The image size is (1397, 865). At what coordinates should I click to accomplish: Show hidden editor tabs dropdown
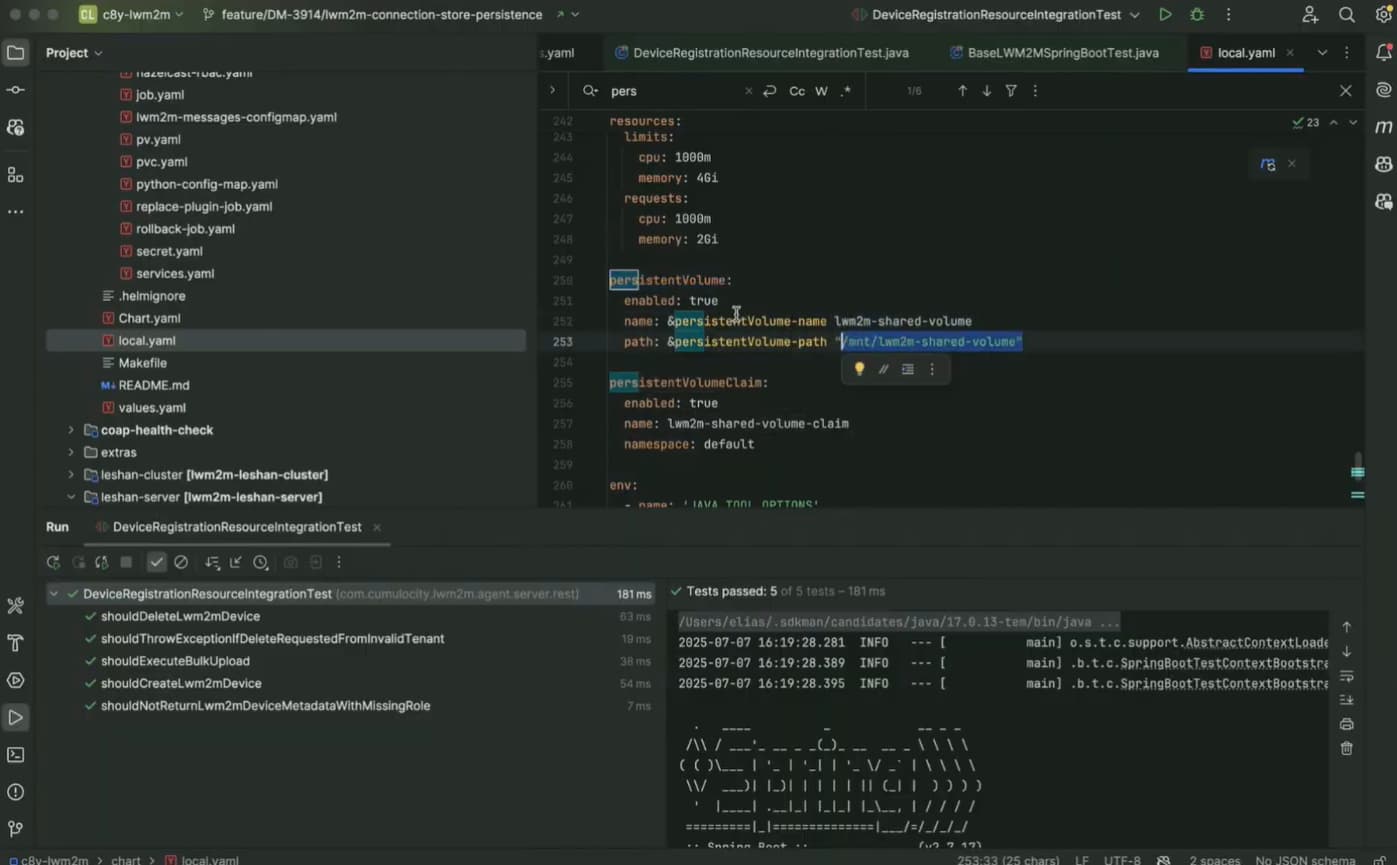click(x=1322, y=53)
